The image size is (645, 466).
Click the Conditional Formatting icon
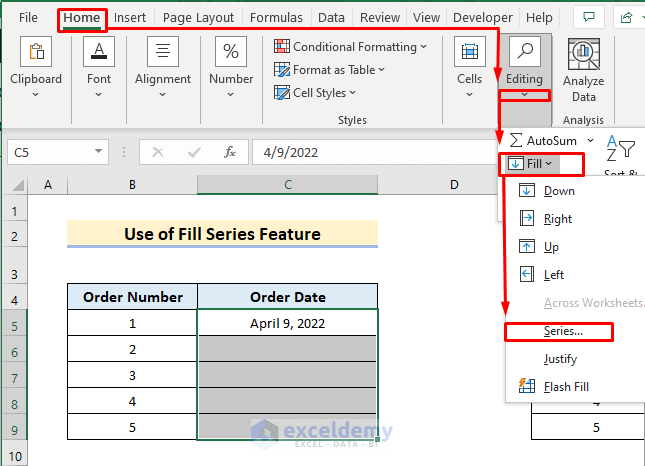pyautogui.click(x=282, y=46)
